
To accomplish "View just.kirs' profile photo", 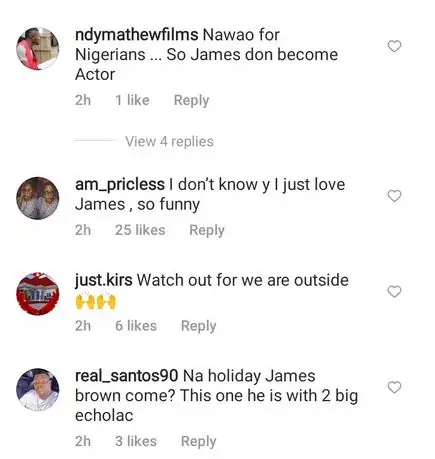I will point(38,294).
